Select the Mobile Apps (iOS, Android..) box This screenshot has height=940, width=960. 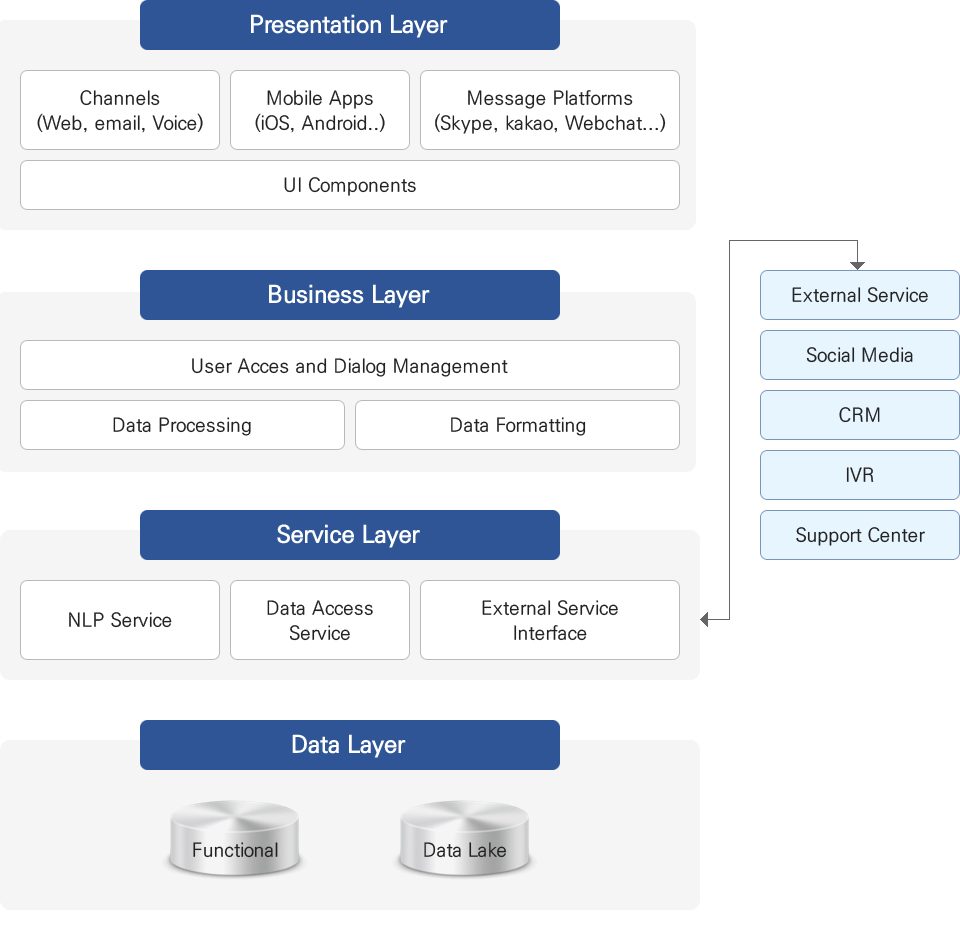click(320, 110)
